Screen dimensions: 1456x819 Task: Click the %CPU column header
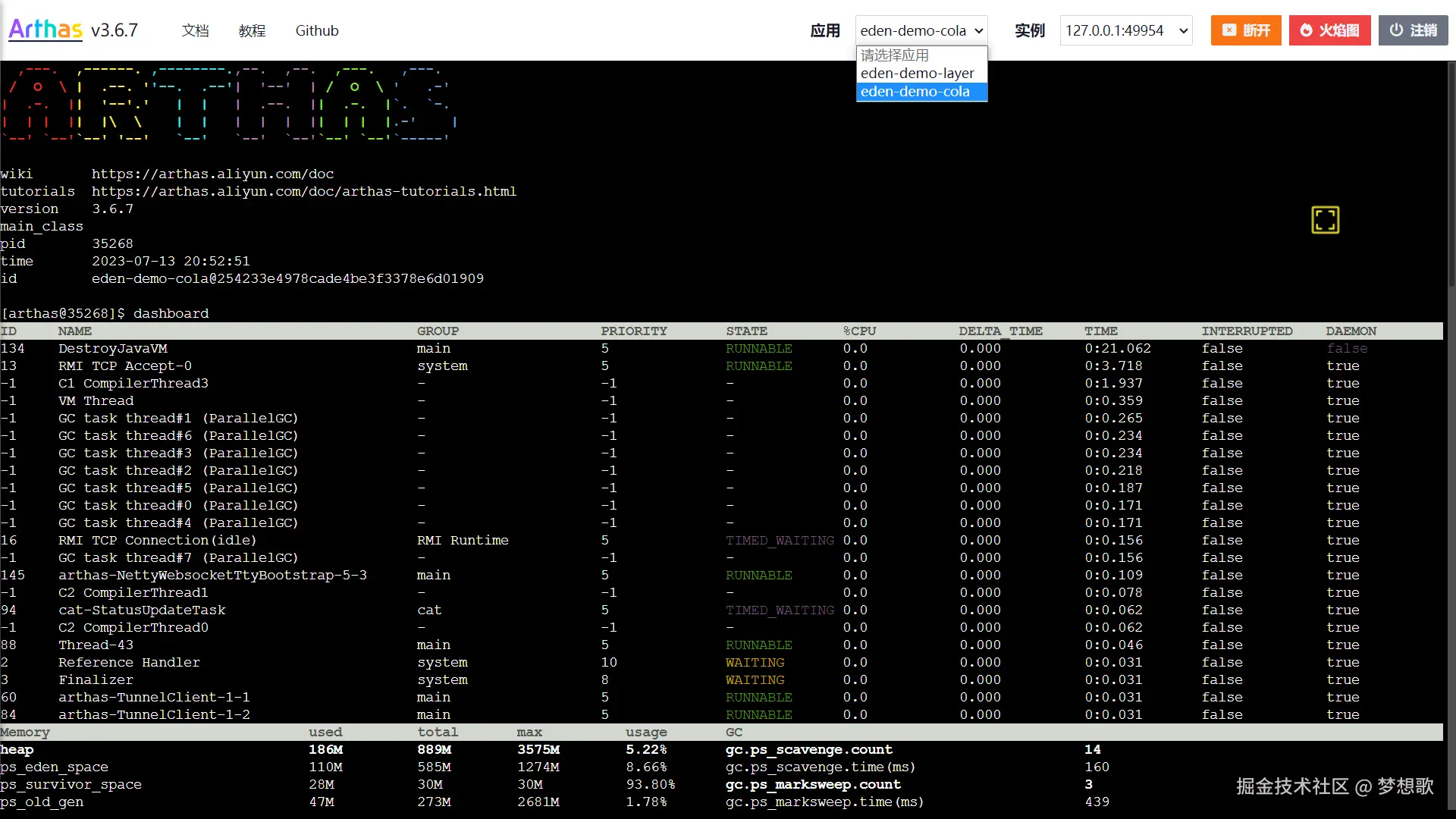click(x=859, y=331)
